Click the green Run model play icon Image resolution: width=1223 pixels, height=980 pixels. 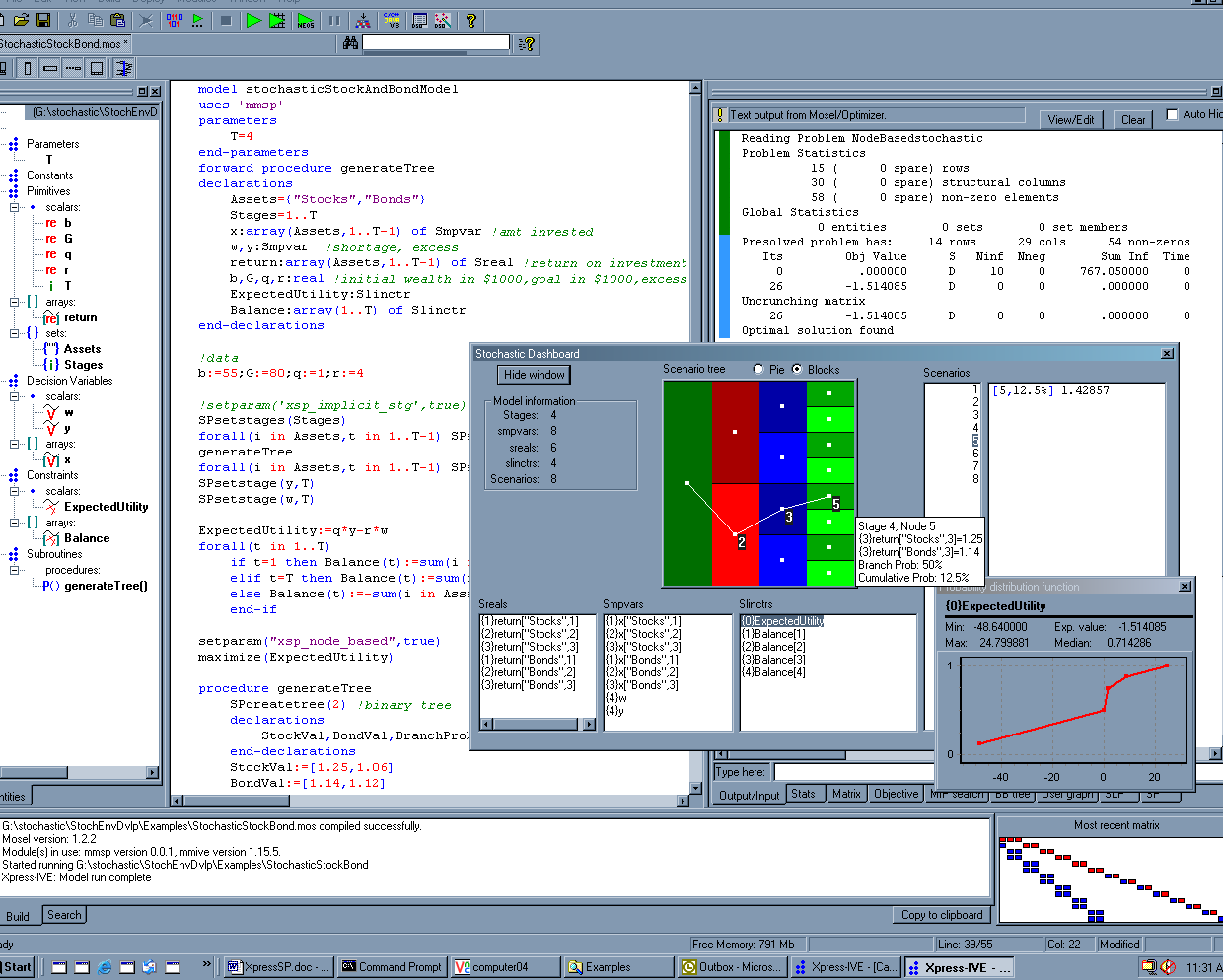tap(253, 20)
